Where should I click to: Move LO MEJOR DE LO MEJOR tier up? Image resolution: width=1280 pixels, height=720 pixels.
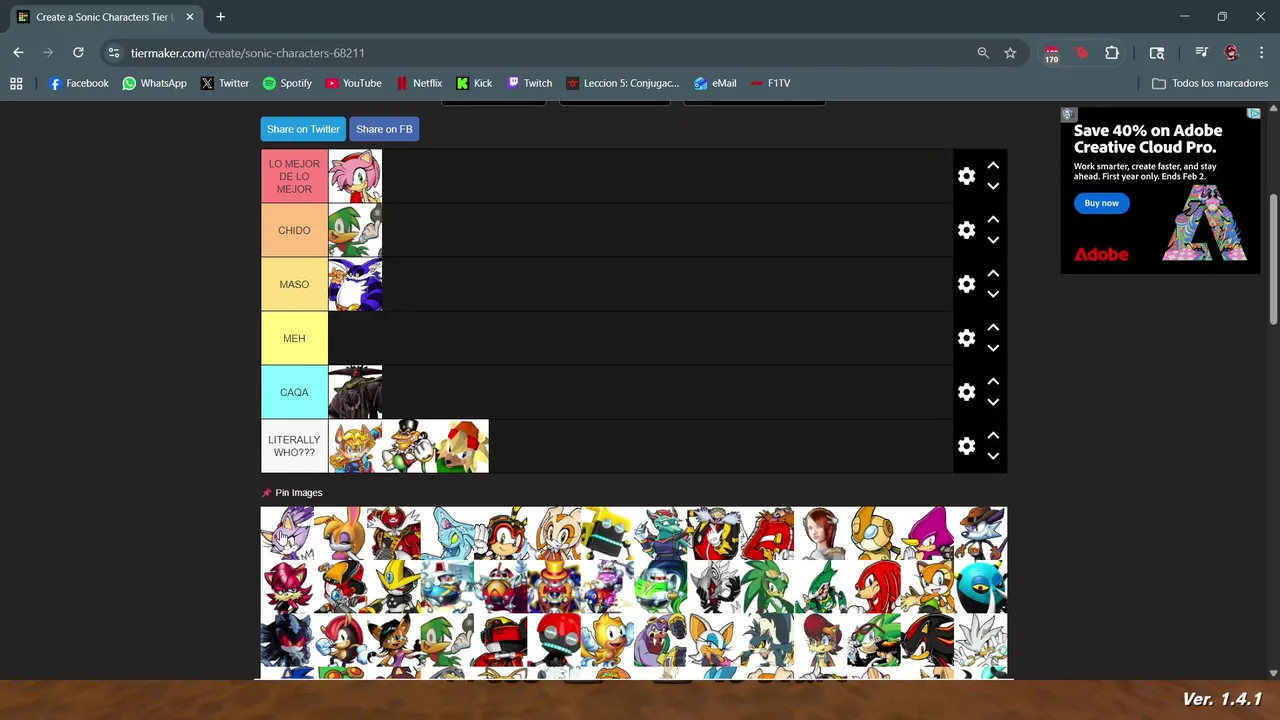pos(993,166)
